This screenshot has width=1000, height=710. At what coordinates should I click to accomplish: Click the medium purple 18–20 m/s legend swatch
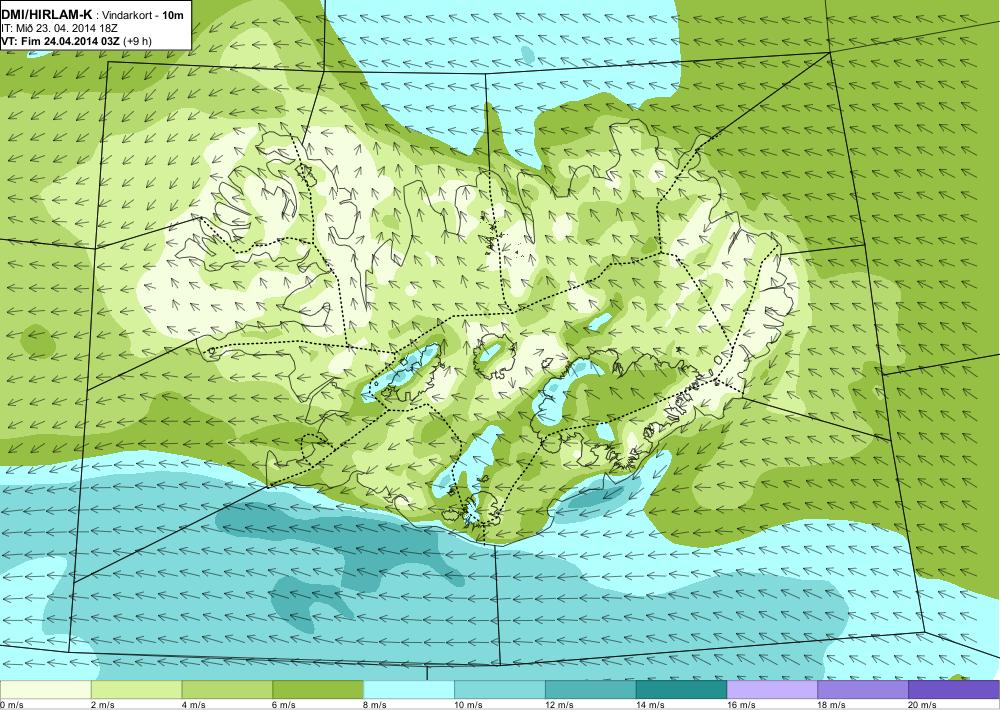864,690
